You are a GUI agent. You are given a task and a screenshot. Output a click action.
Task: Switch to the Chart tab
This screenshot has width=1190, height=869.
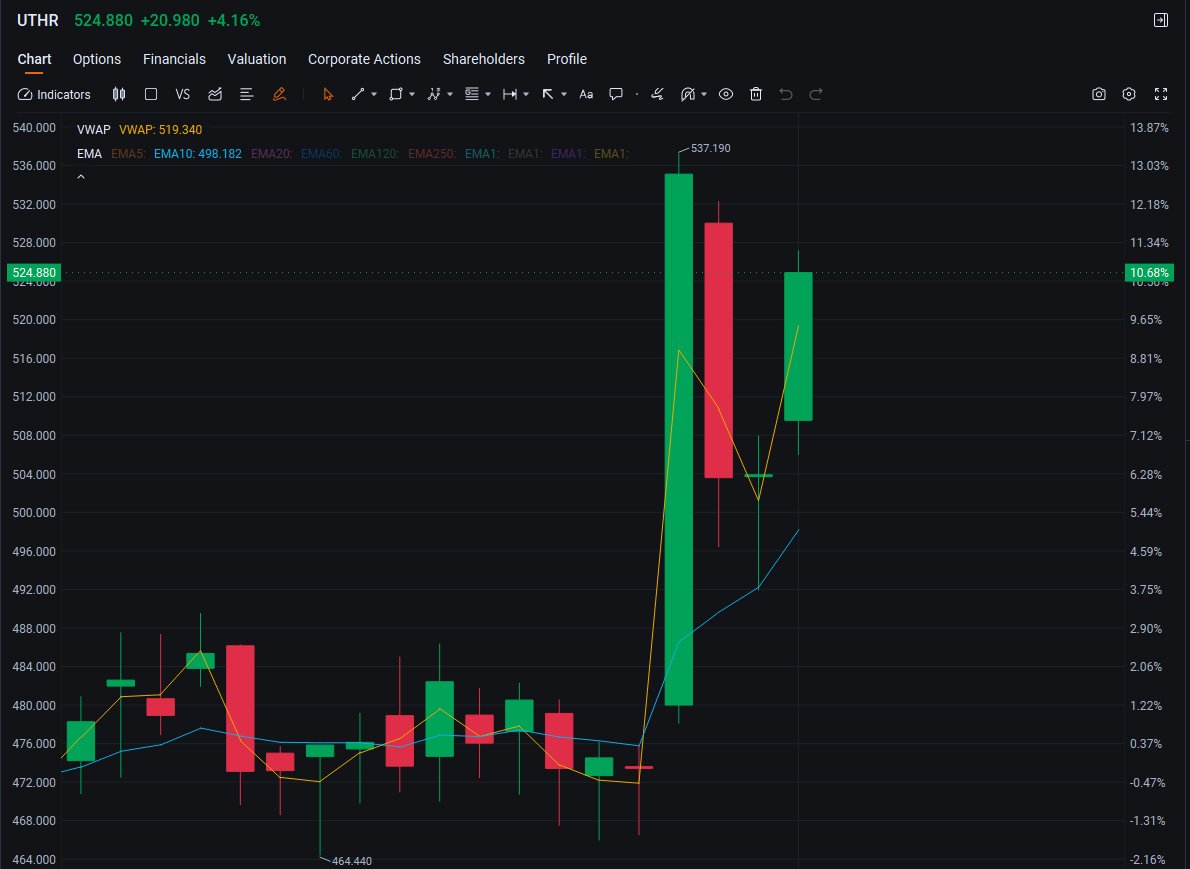(x=34, y=59)
